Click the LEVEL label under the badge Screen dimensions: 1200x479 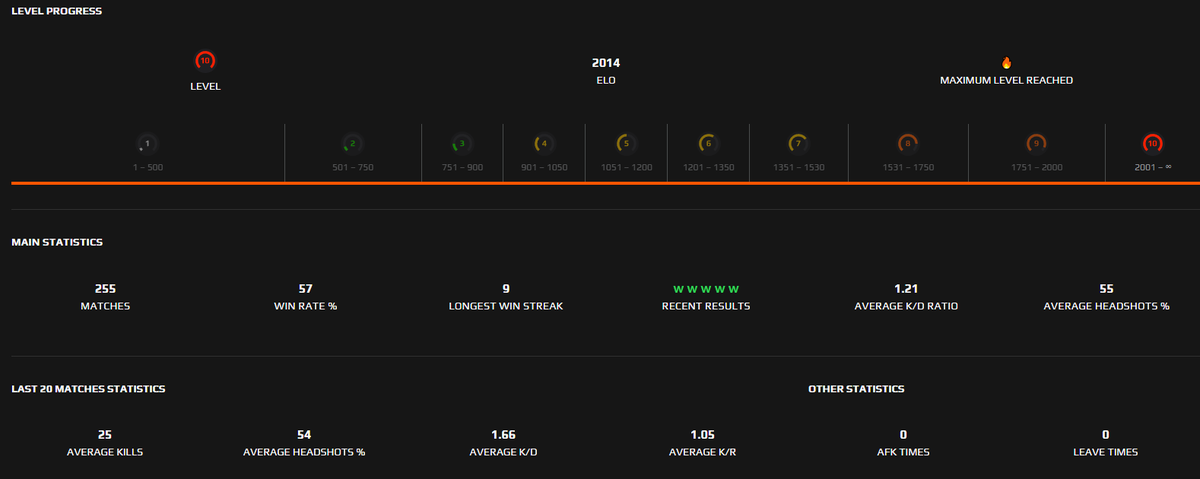click(205, 87)
